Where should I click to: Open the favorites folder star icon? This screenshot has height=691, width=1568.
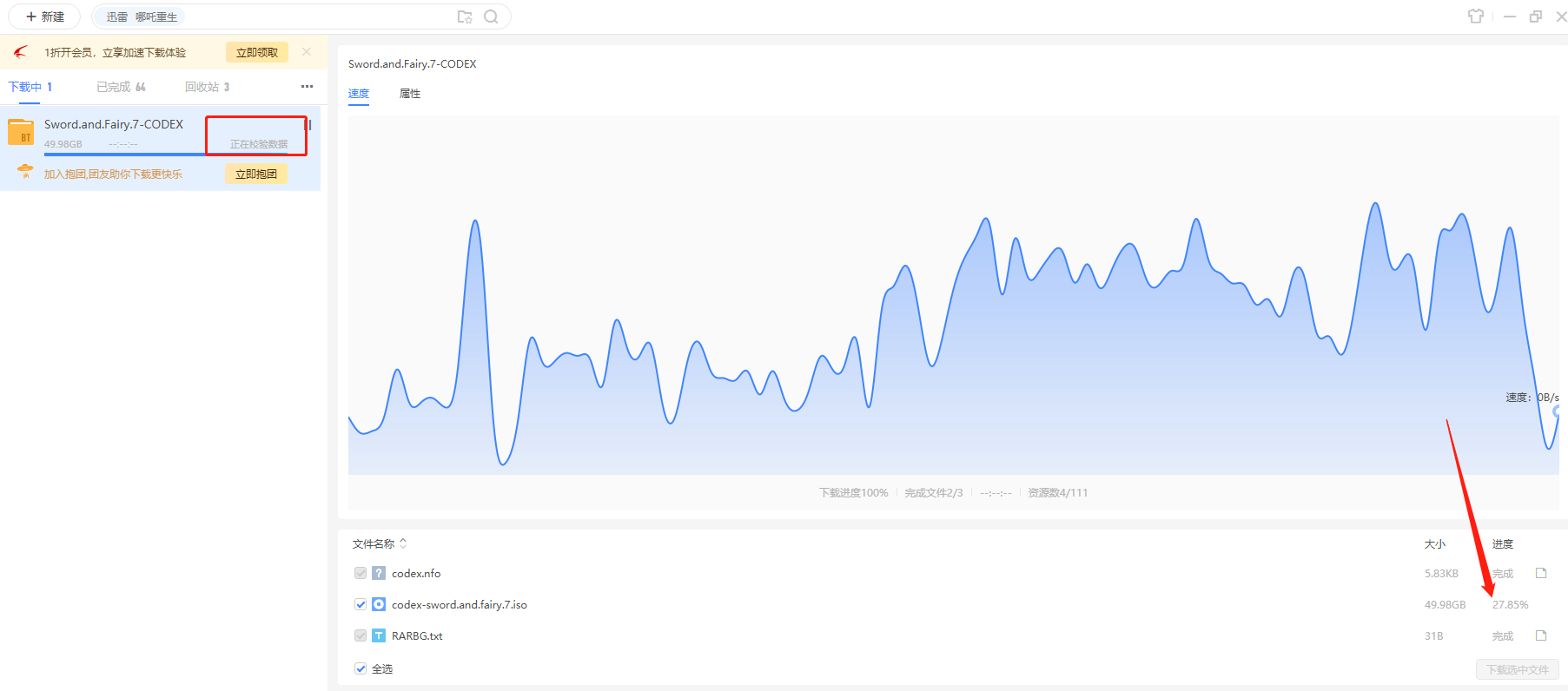tap(465, 16)
